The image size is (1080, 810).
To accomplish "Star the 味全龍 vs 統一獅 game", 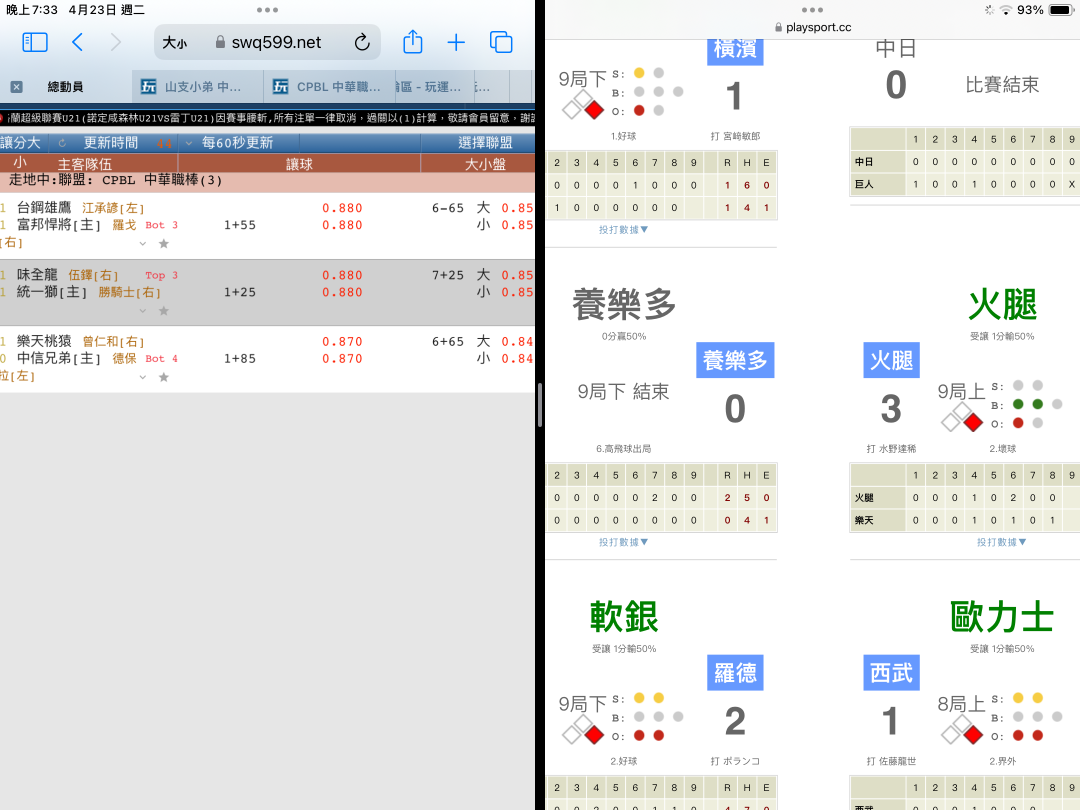I will [164, 311].
